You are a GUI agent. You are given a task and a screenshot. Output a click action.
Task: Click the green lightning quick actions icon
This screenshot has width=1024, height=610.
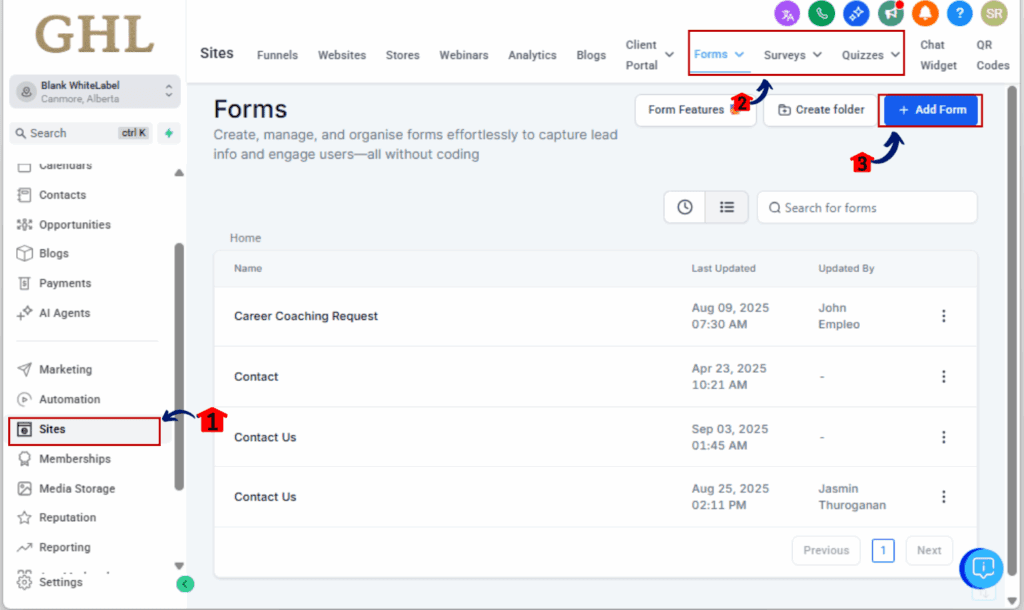(170, 133)
